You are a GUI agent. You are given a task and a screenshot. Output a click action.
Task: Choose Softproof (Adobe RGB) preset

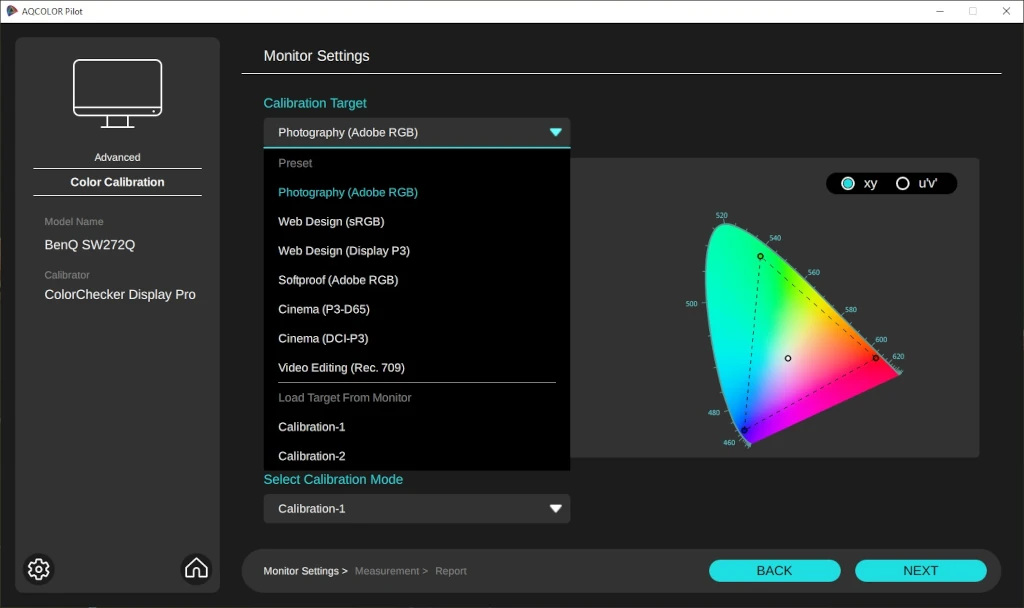pos(417,280)
